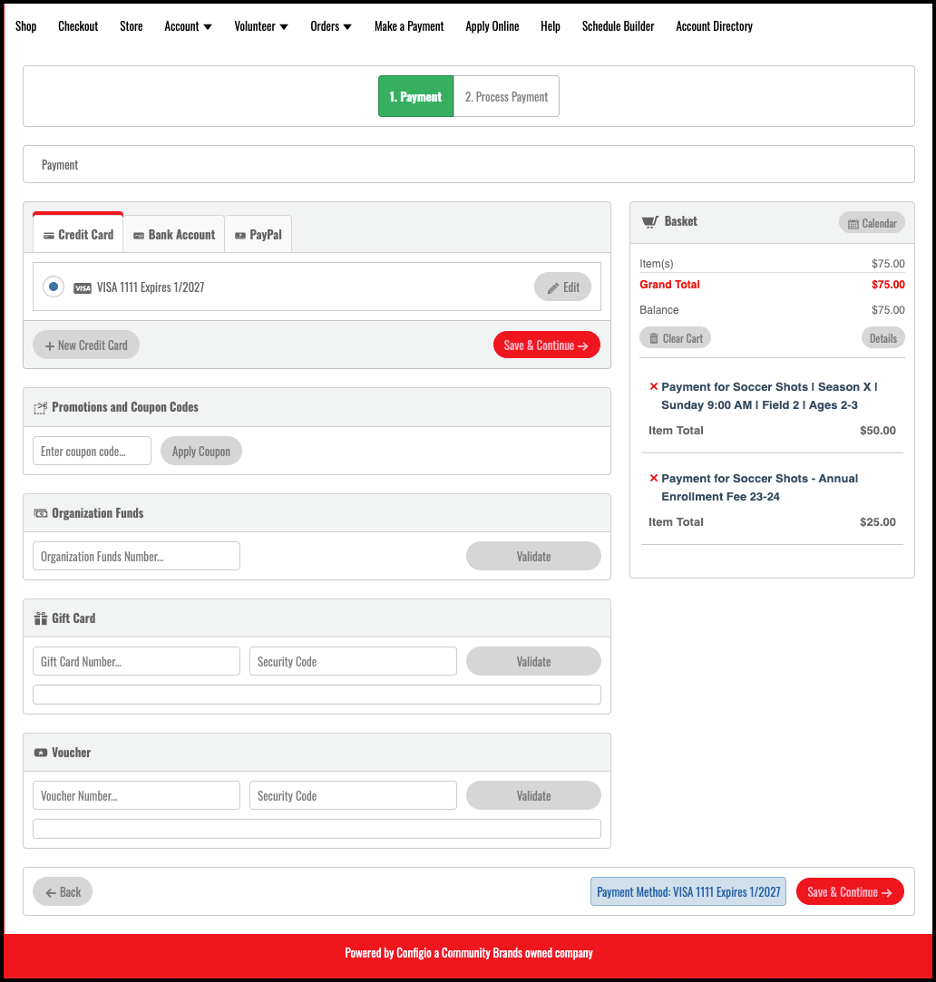The height and width of the screenshot is (982, 936).
Task: Edit the saved VISA card
Action: tap(562, 287)
